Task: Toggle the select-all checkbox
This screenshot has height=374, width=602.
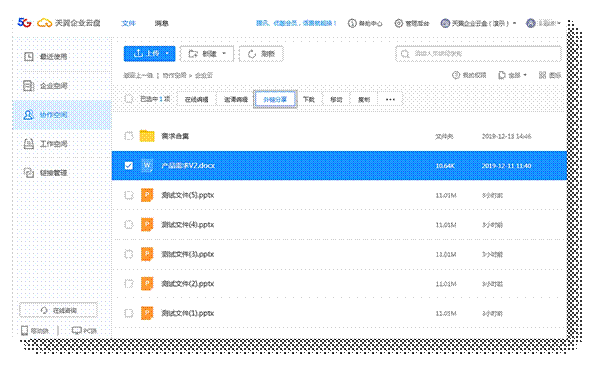Action: pyautogui.click(x=129, y=99)
